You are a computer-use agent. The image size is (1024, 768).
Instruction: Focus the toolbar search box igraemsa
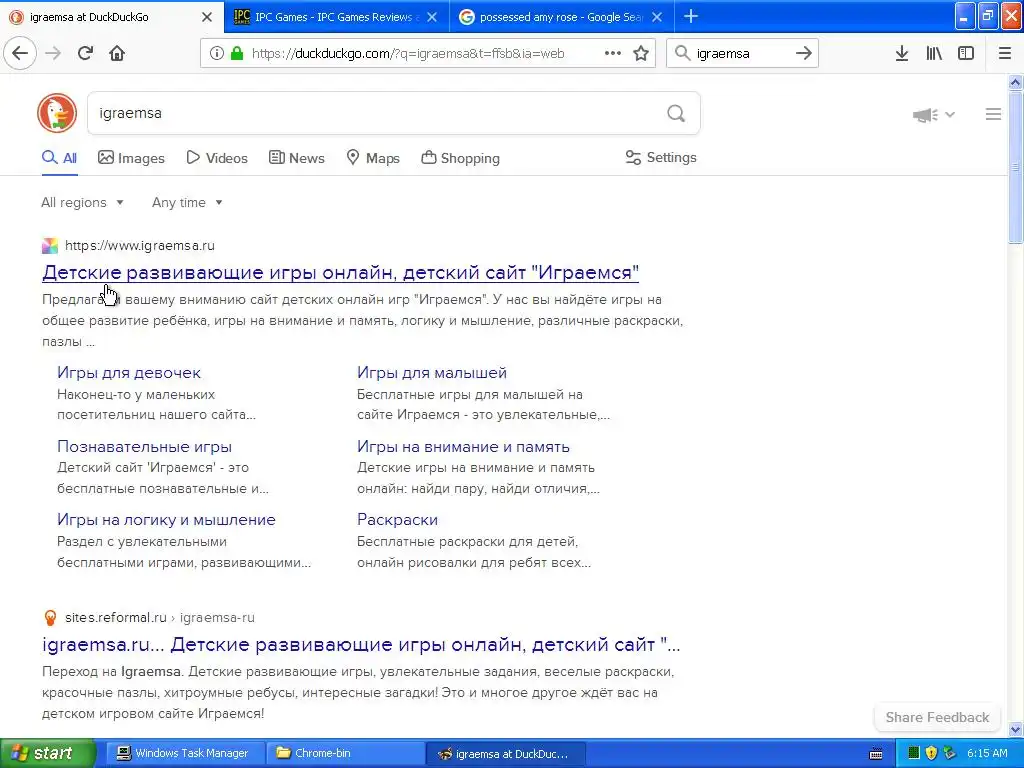[742, 54]
